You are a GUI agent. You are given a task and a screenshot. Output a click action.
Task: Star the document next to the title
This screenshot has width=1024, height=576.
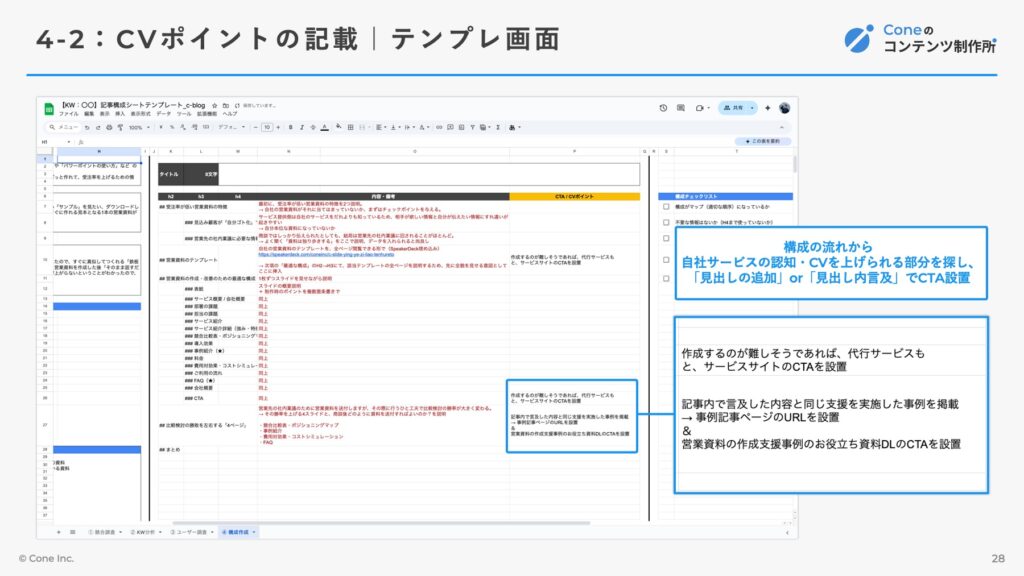coord(215,105)
